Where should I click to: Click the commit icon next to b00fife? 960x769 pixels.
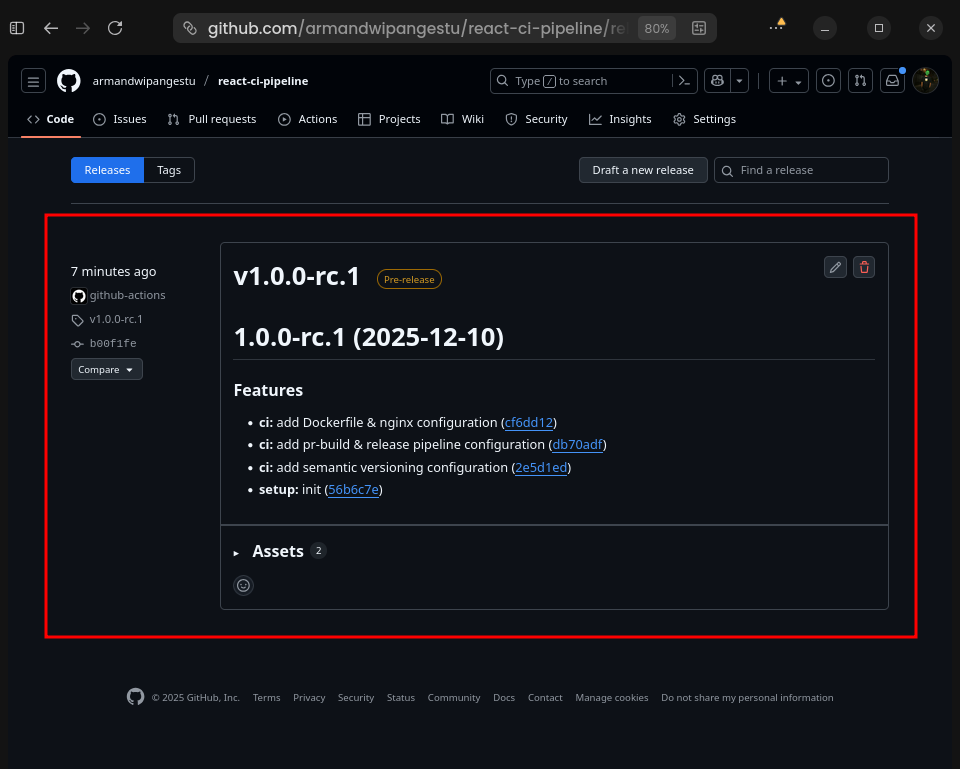point(76,343)
